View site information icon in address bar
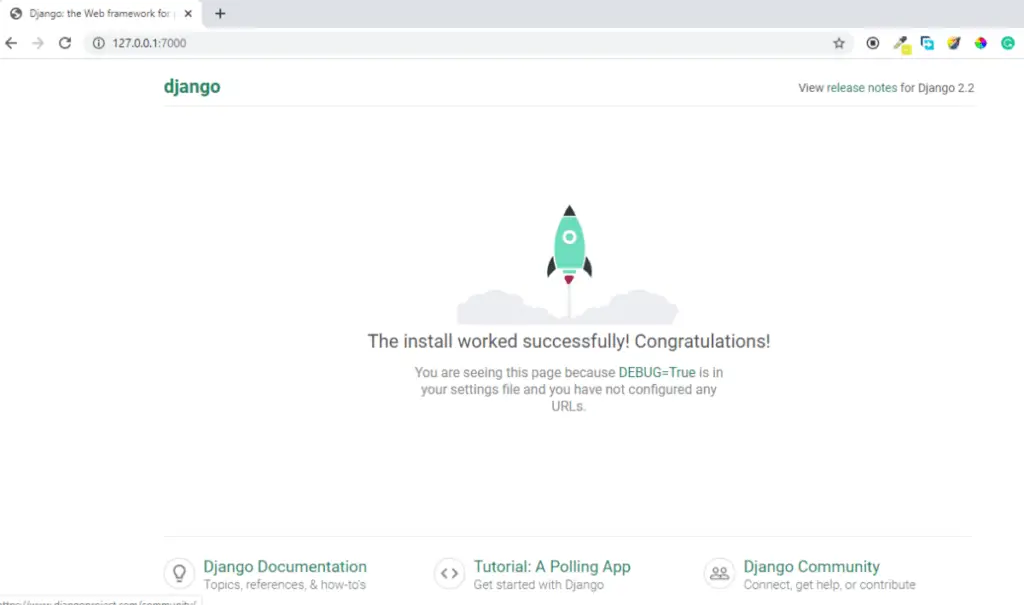 (99, 43)
